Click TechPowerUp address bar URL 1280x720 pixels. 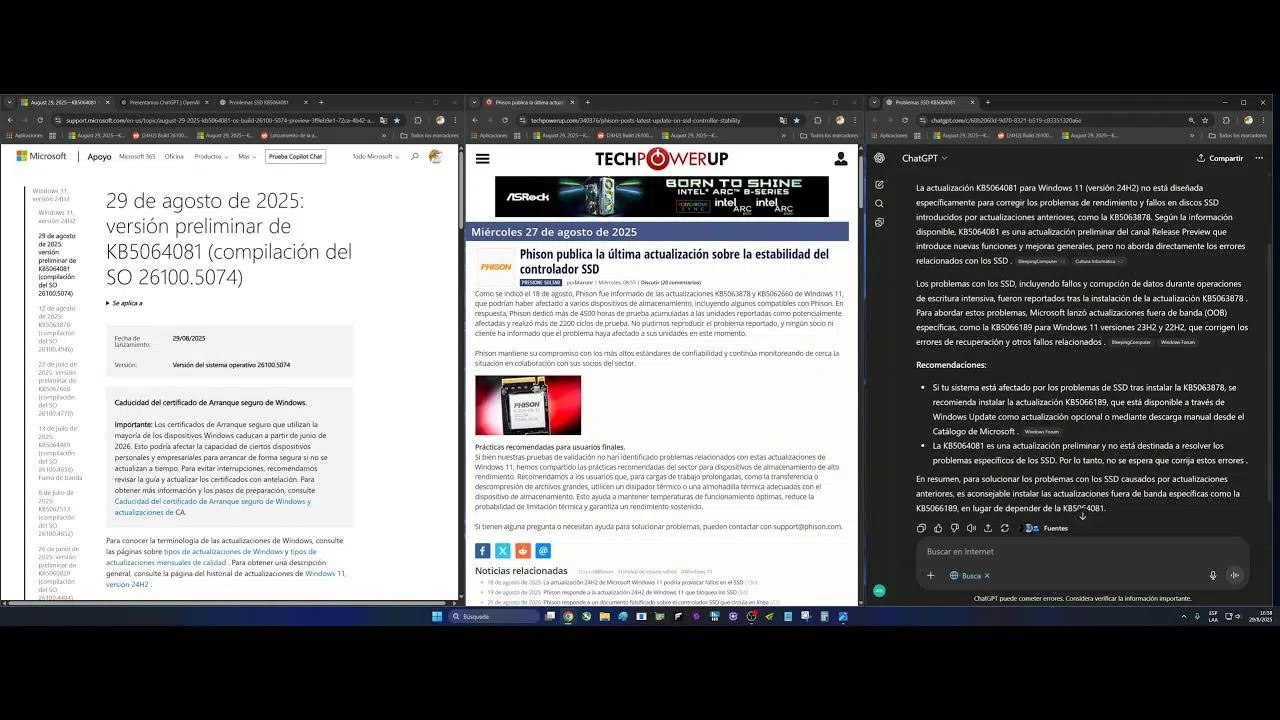[x=635, y=120]
